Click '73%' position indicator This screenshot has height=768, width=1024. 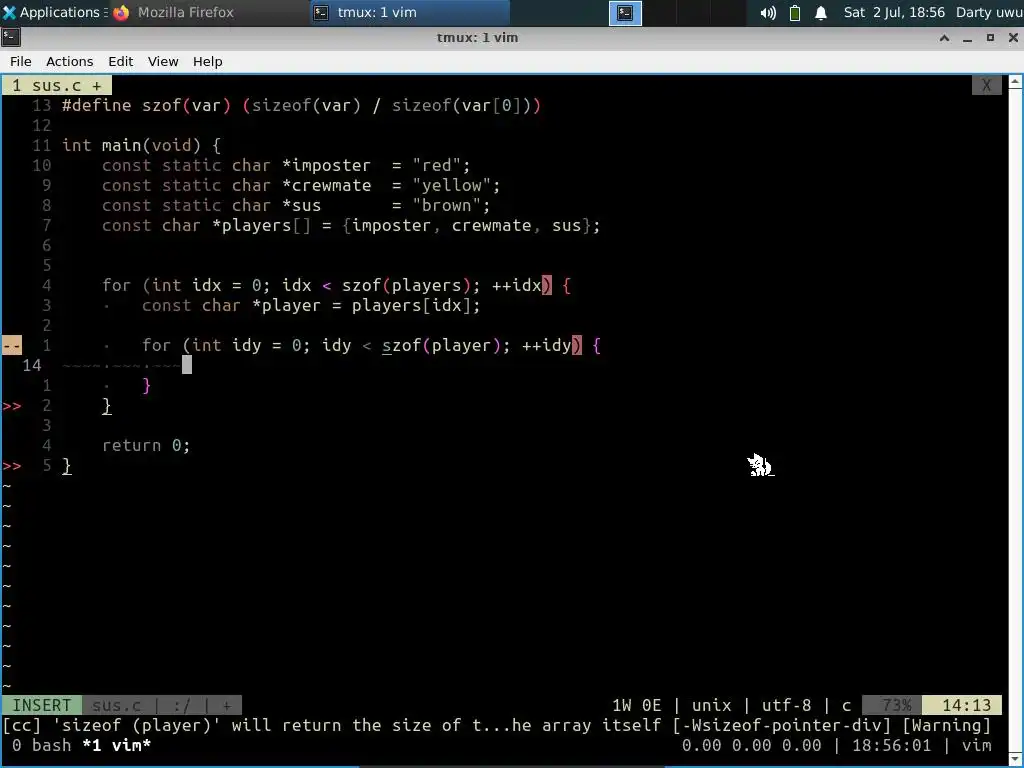[891, 705]
